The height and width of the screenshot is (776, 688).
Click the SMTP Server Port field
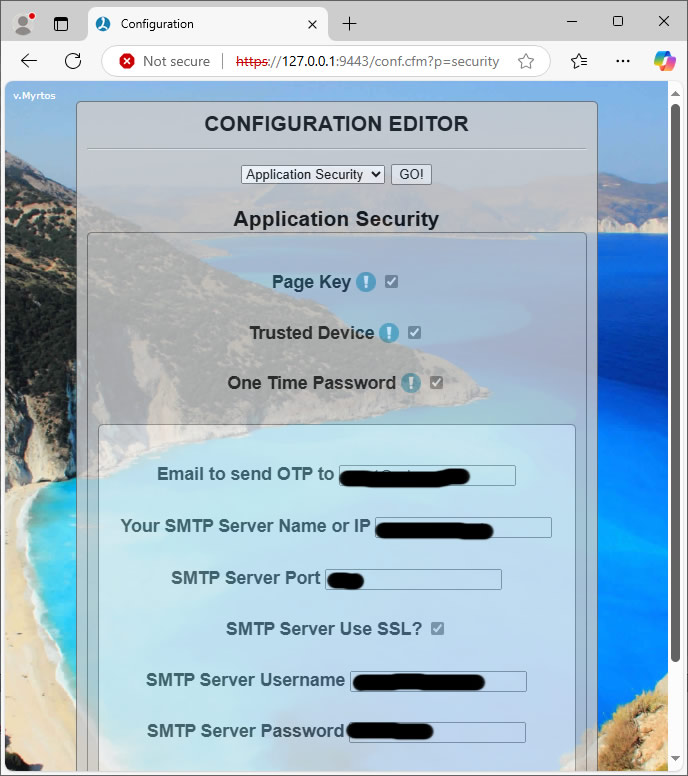pos(413,580)
